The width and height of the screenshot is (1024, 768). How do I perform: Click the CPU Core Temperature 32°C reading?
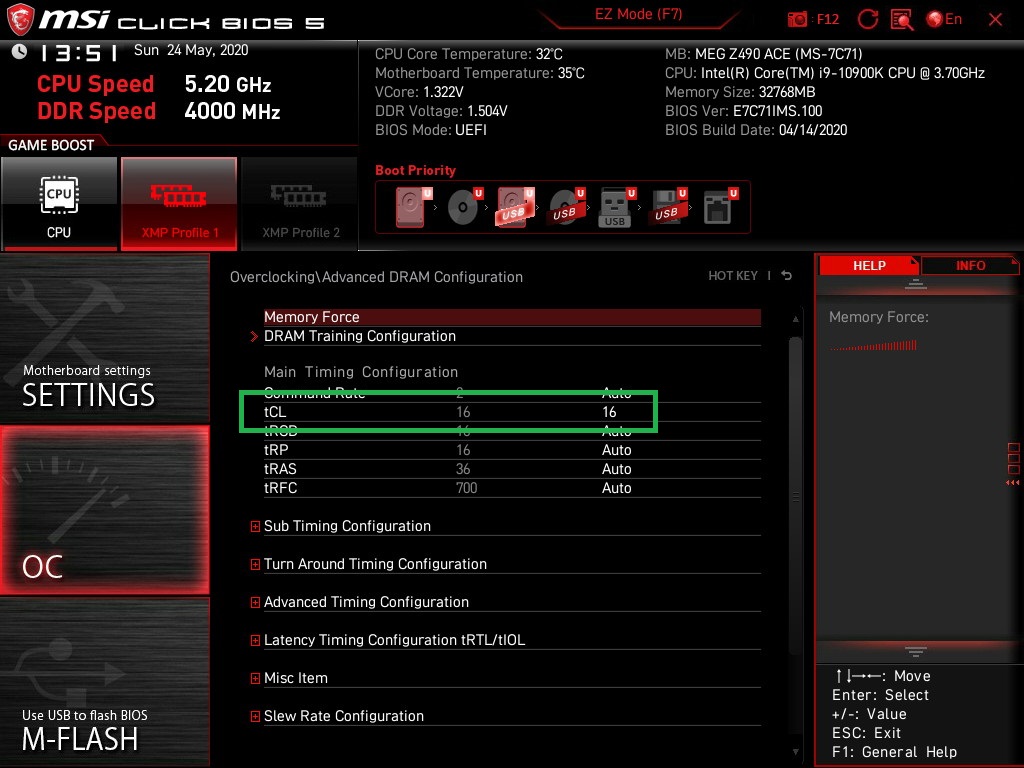[468, 54]
